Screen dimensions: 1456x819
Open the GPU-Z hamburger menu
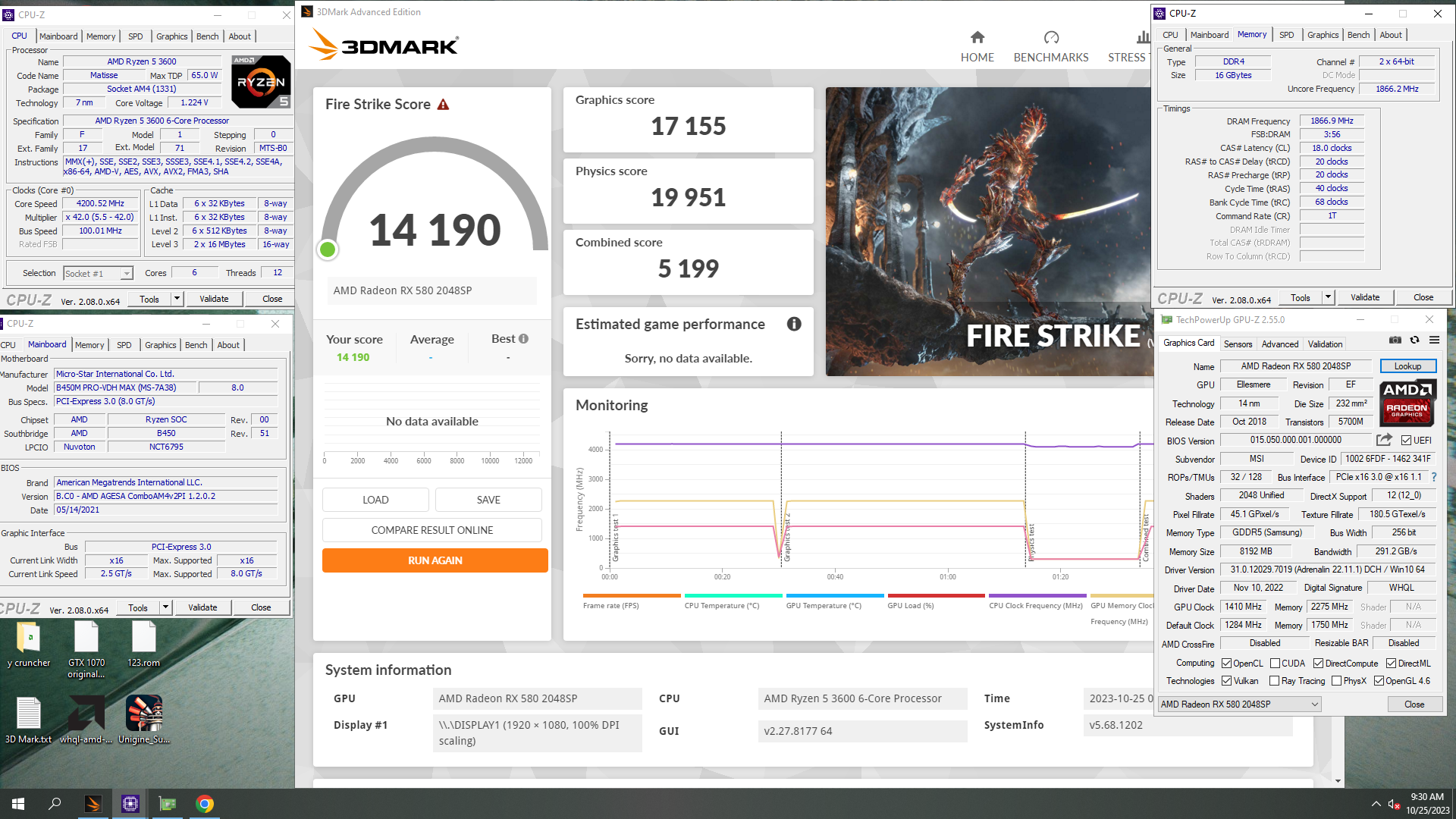[1434, 340]
